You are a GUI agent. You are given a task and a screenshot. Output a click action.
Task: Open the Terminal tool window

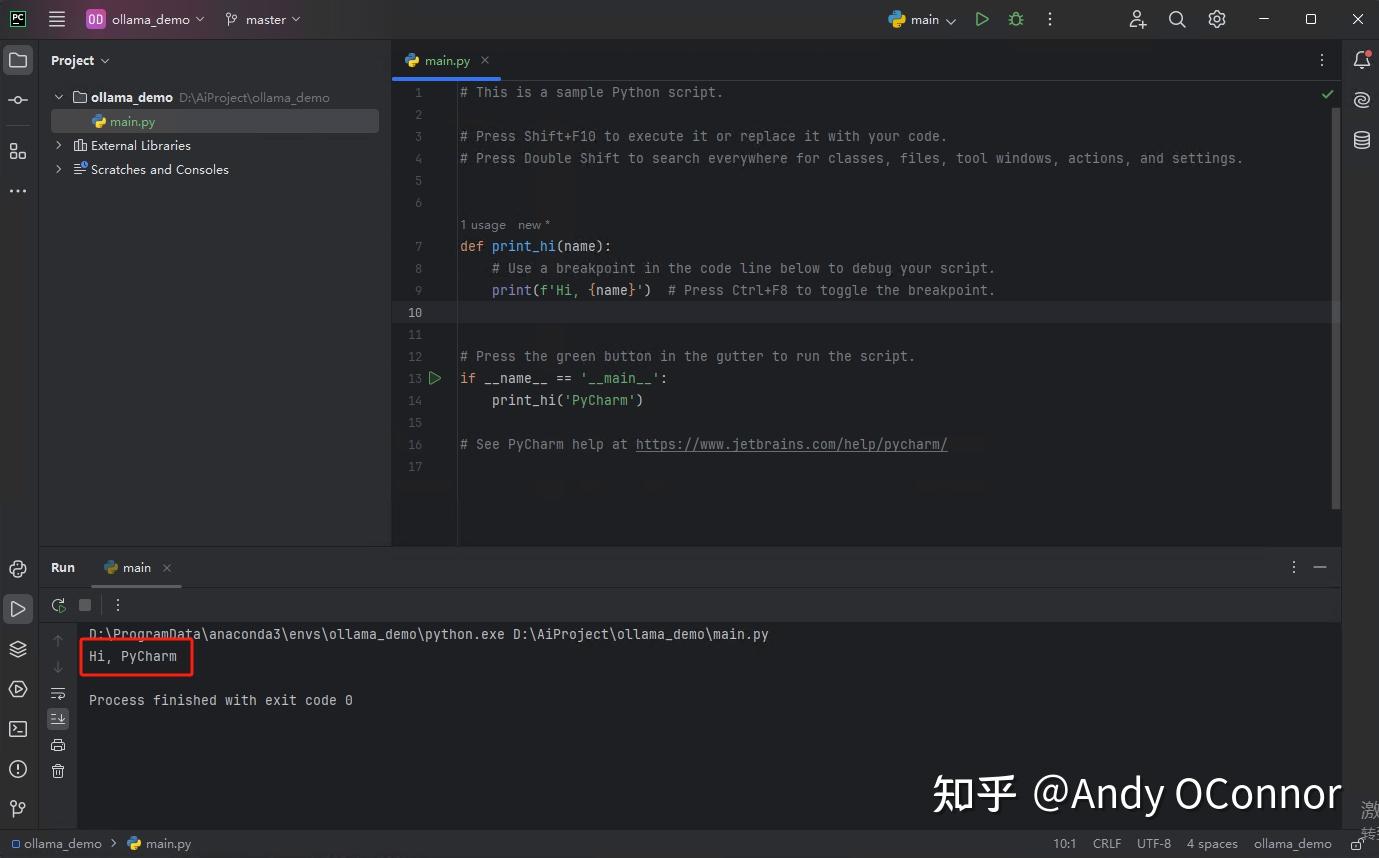click(x=17, y=729)
